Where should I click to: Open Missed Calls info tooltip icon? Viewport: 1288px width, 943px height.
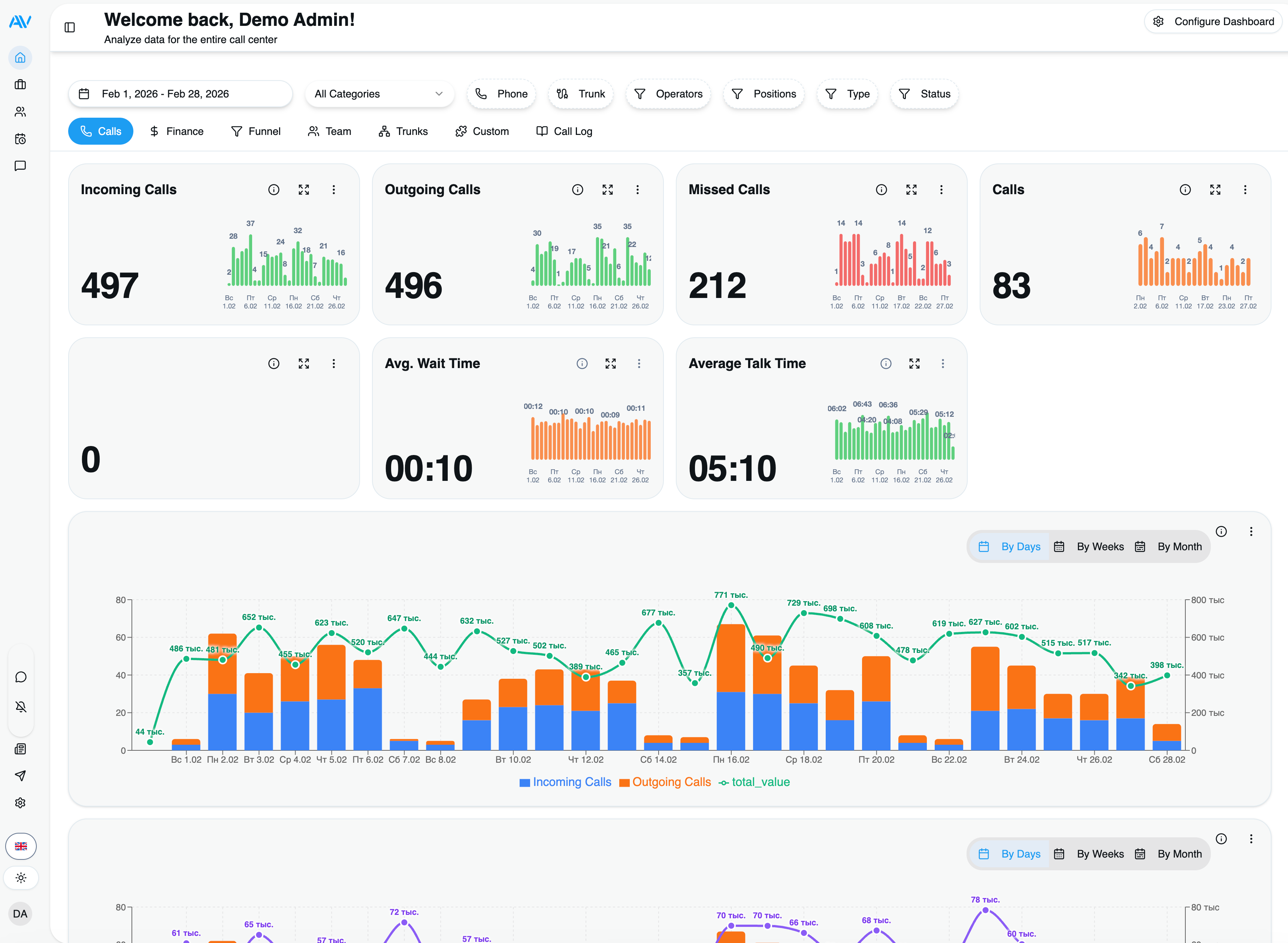[881, 190]
